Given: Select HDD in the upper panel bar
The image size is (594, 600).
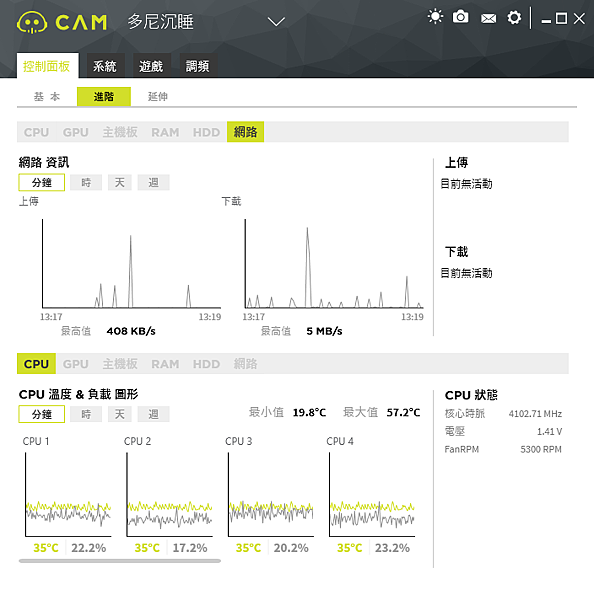Looking at the screenshot, I should click(x=206, y=132).
